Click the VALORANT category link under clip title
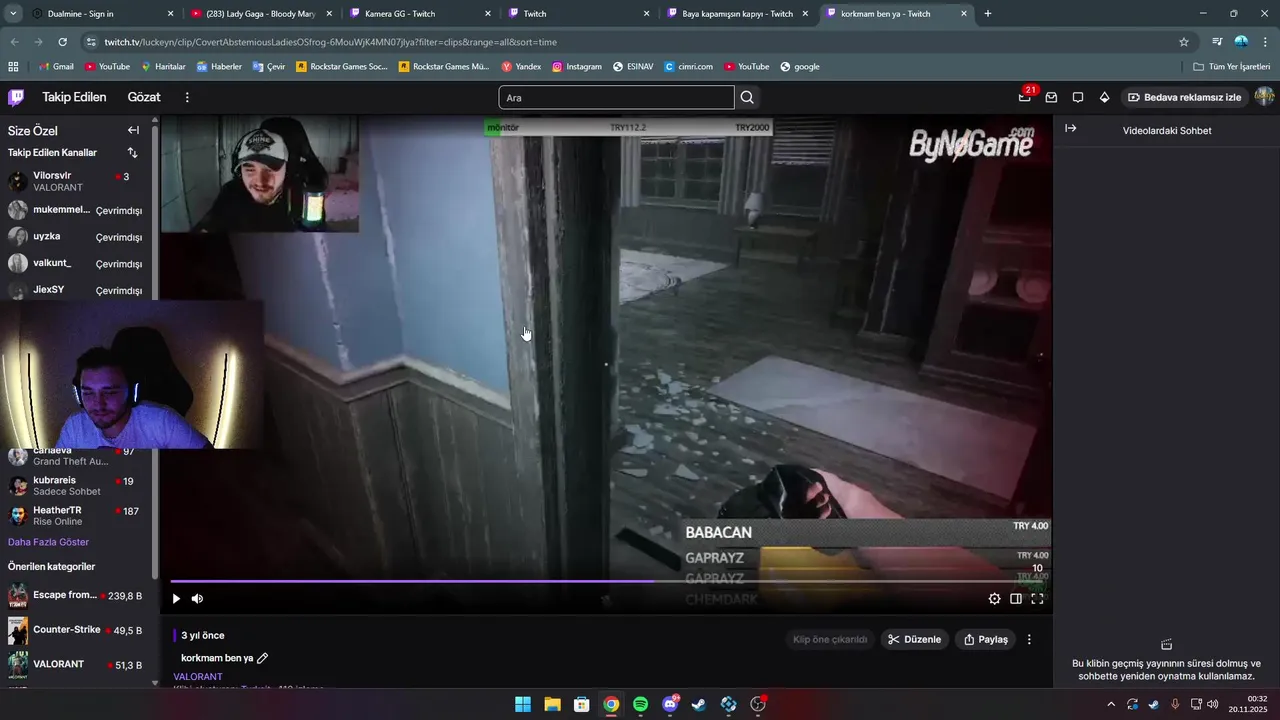Viewport: 1280px width, 720px height. pyautogui.click(x=198, y=677)
